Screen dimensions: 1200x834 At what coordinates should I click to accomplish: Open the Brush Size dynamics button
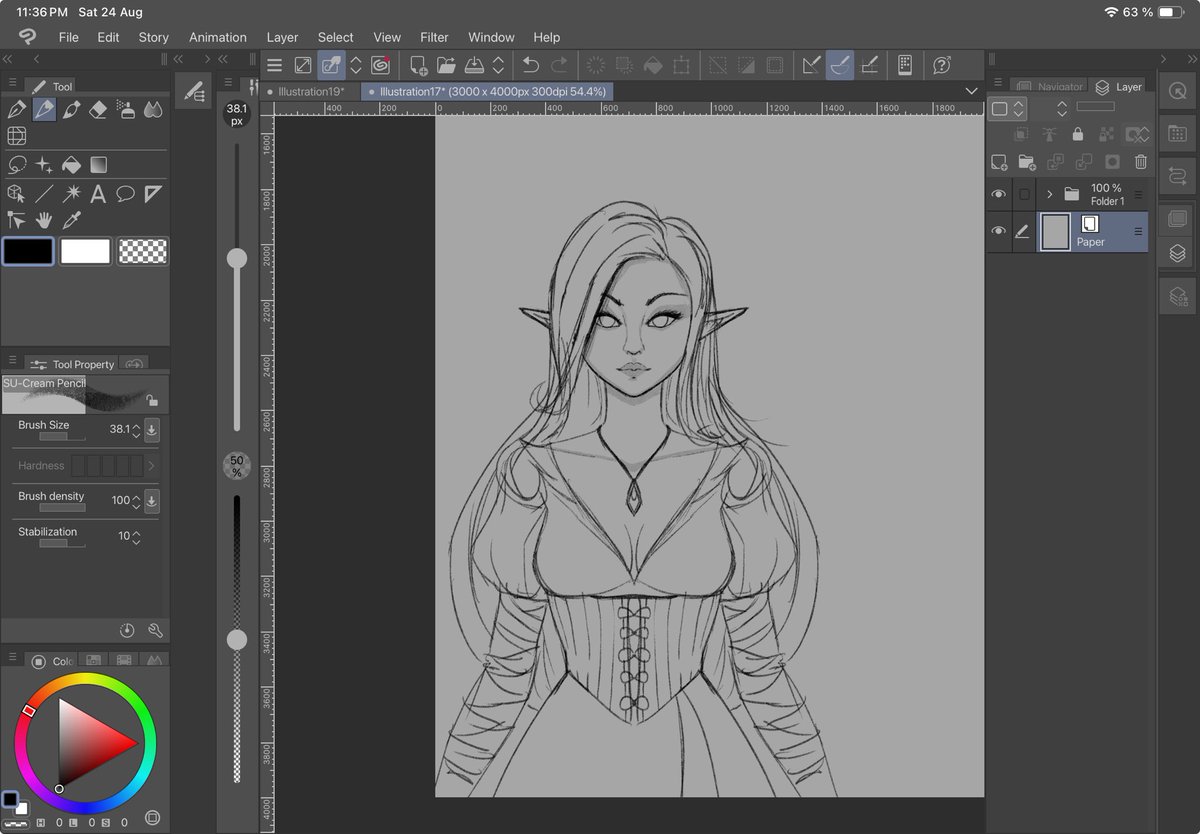[151, 430]
